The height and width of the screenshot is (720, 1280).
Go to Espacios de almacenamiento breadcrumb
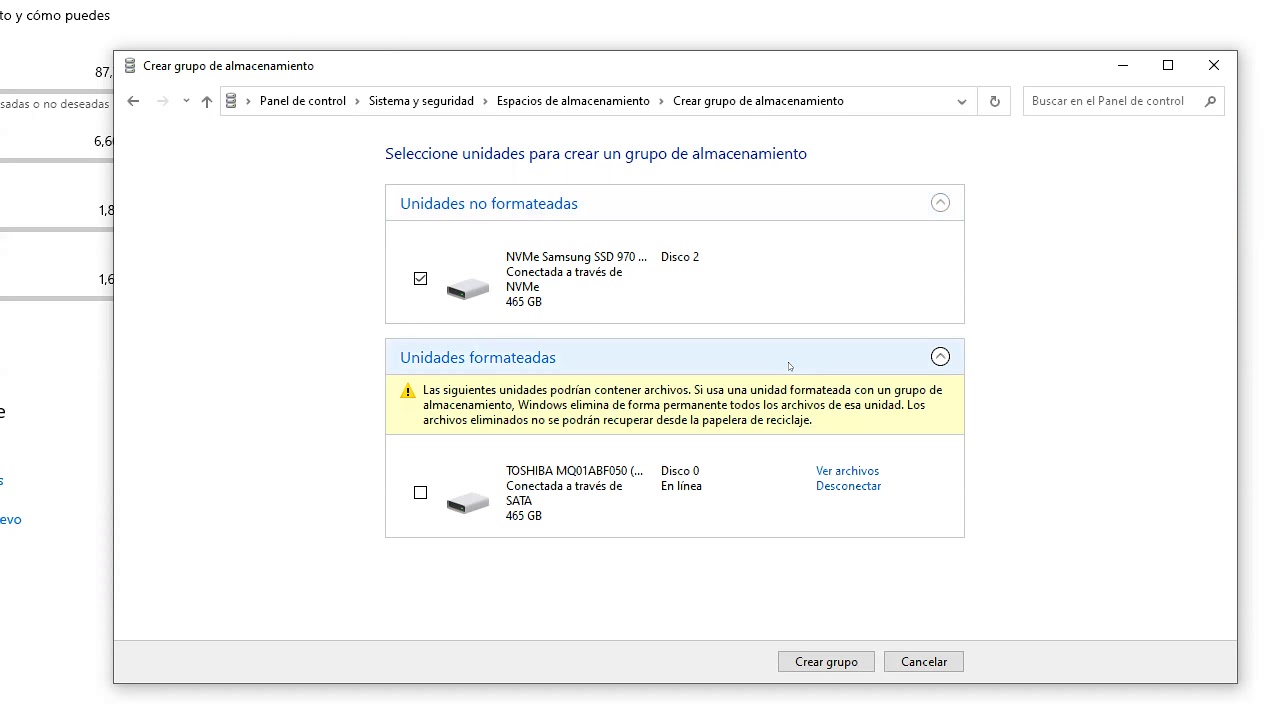(x=573, y=101)
